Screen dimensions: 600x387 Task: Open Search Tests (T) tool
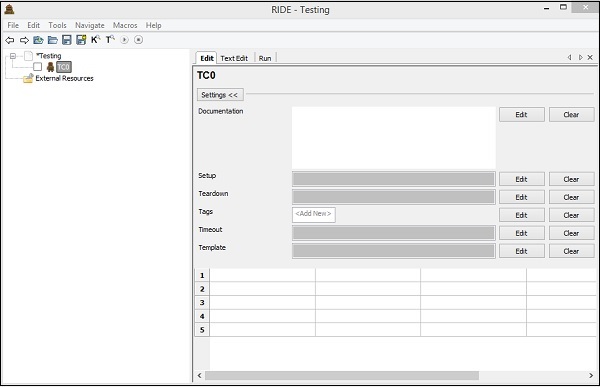pos(110,39)
